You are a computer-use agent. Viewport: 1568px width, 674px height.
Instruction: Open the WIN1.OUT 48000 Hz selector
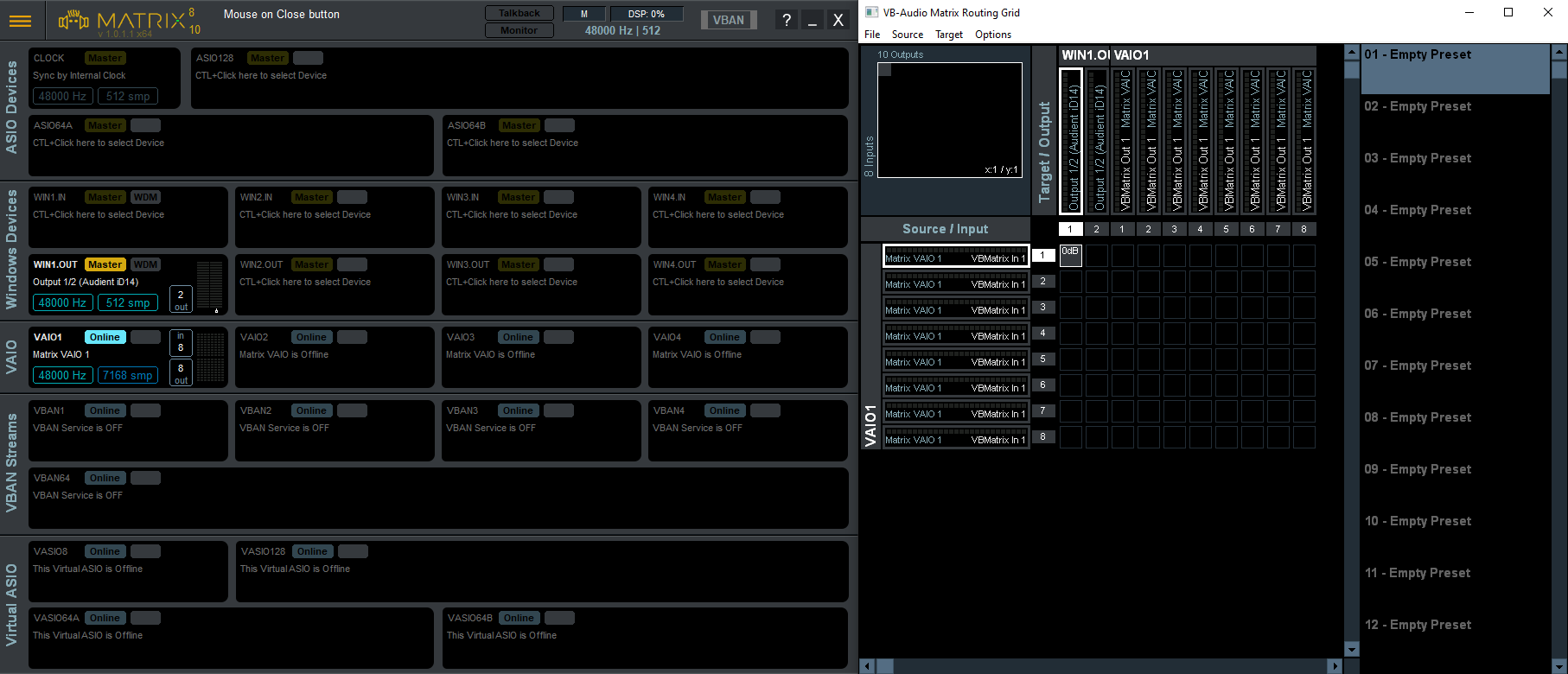click(x=62, y=302)
